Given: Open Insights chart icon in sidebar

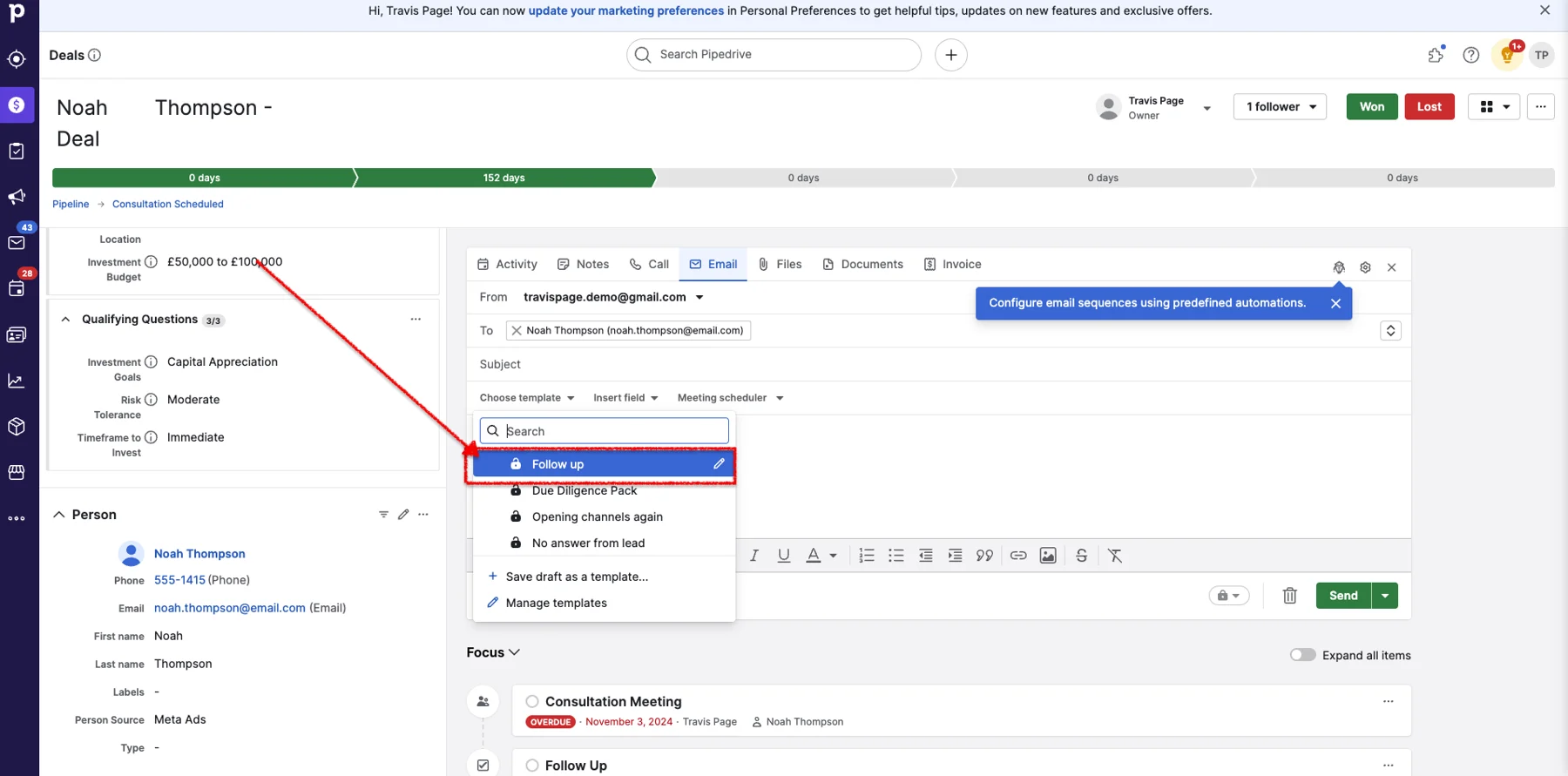Looking at the screenshot, I should point(17,381).
